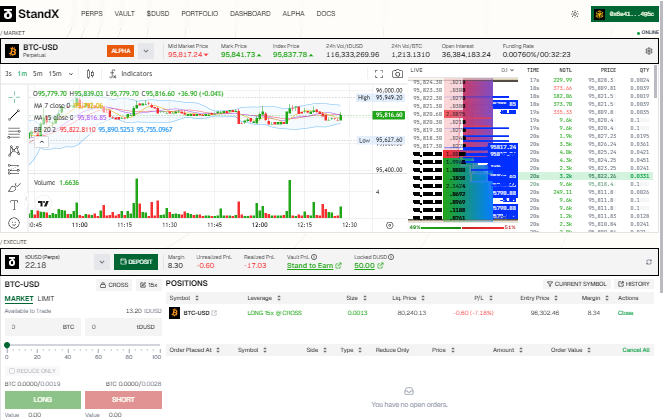The image size is (664, 420).
Task: Take a chart snapshot with camera icon
Action: click(x=397, y=74)
